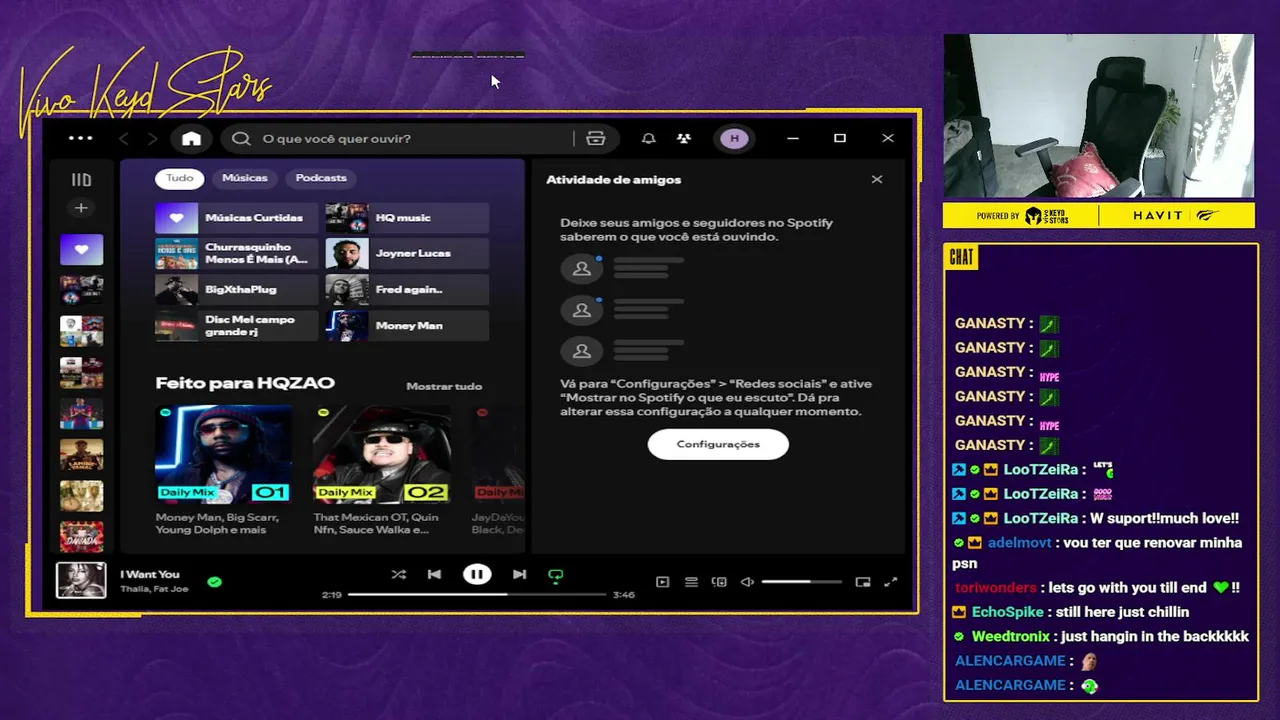This screenshot has height=720, width=1280.
Task: Open Fred again.. shortcut
Action: [x=407, y=289]
